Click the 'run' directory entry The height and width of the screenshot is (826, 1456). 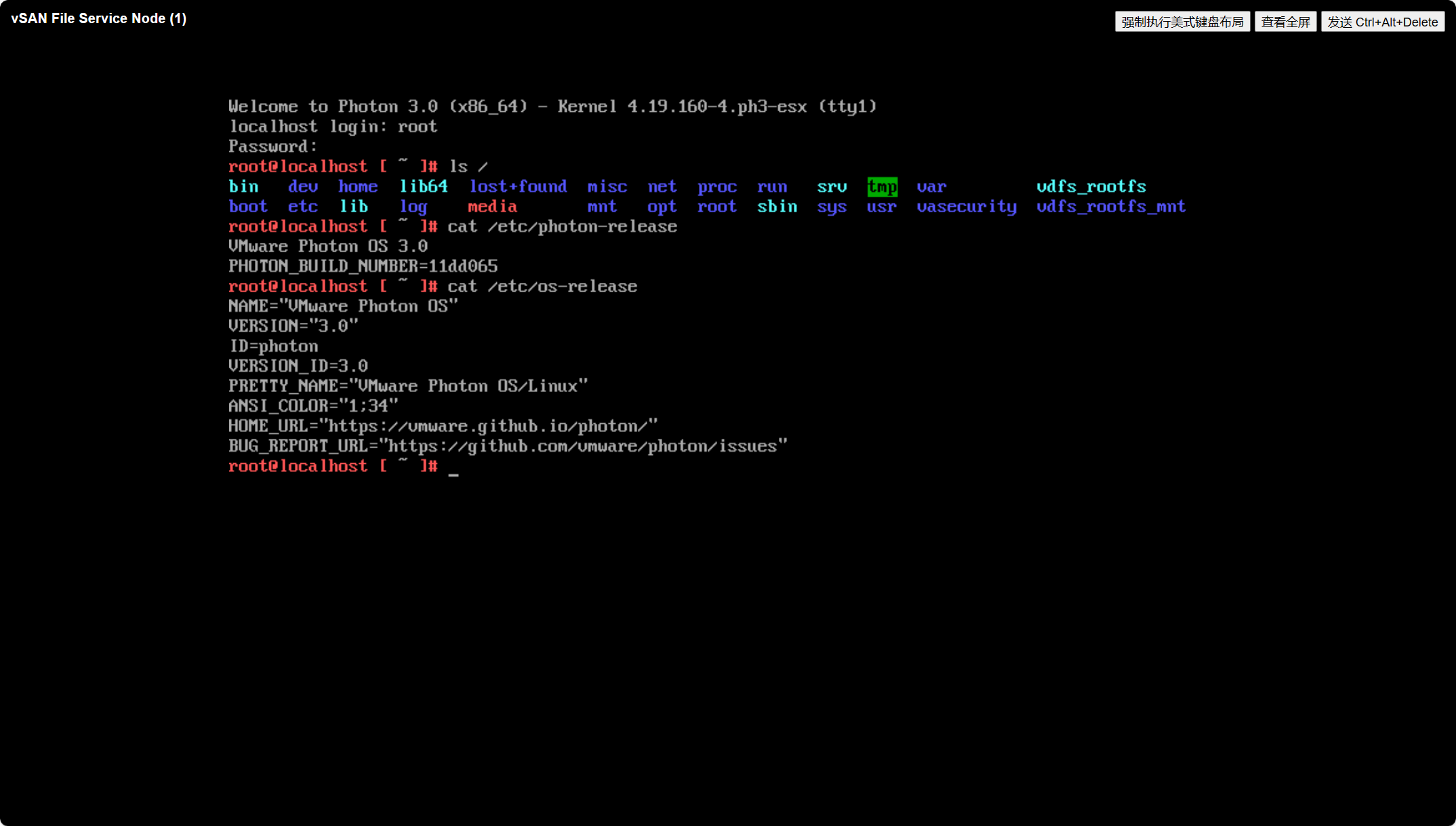pos(772,186)
